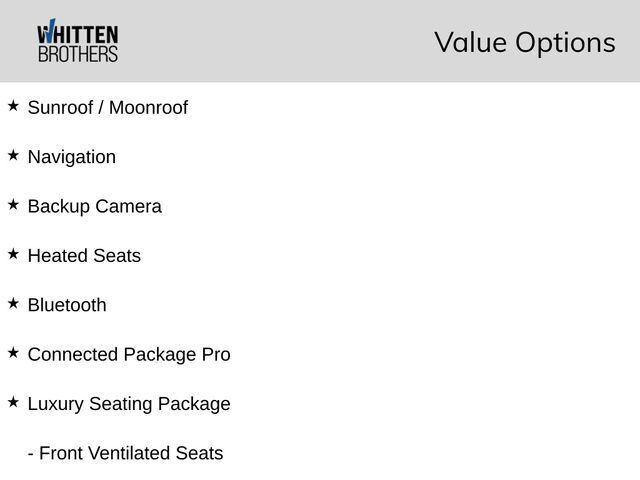Image resolution: width=640 pixels, height=480 pixels.
Task: Click the blue checkmark in the logo
Action: click(x=50, y=31)
